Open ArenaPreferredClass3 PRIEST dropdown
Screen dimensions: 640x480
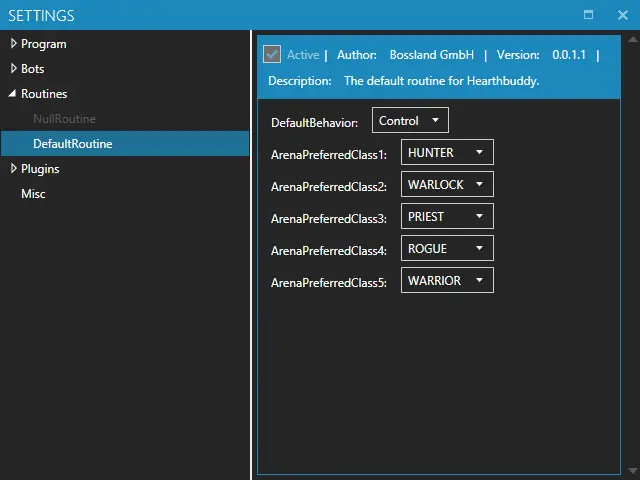pyautogui.click(x=446, y=217)
